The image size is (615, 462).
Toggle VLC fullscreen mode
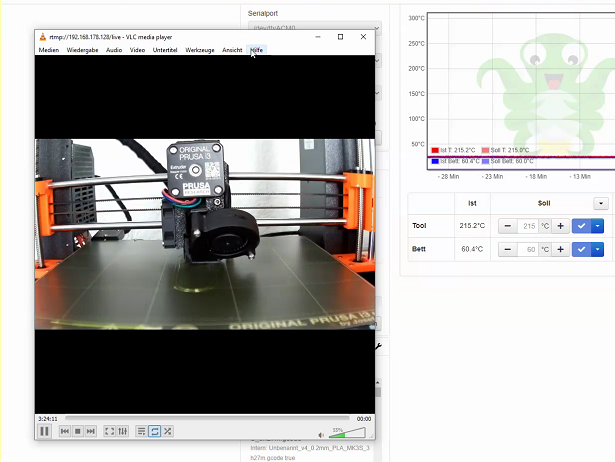coord(109,431)
